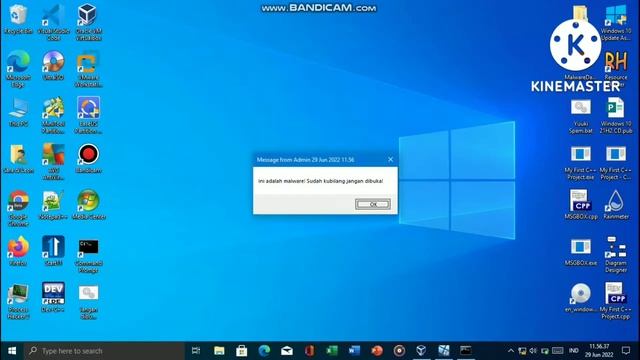The width and height of the screenshot is (640, 360).
Task: Expand the hidden system tray icons
Action: (x=511, y=351)
